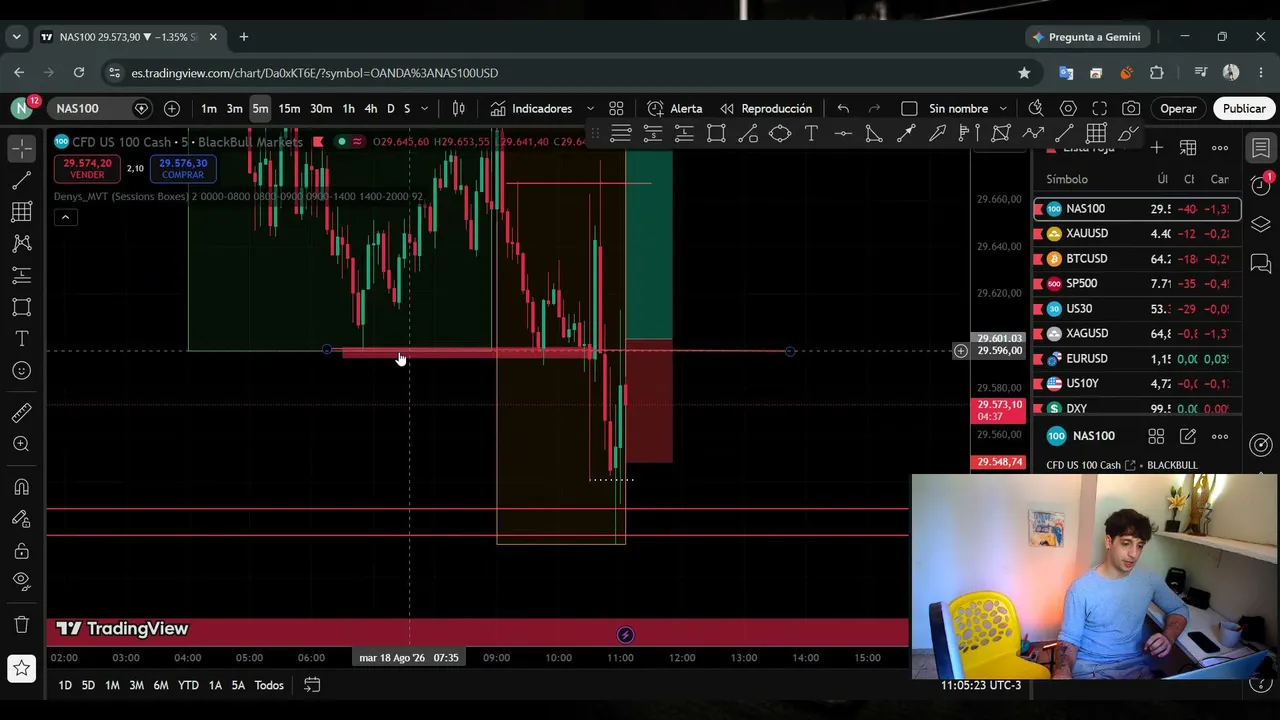Click the VENDER 29.574,20 sell button
The height and width of the screenshot is (720, 1280).
click(x=87, y=168)
